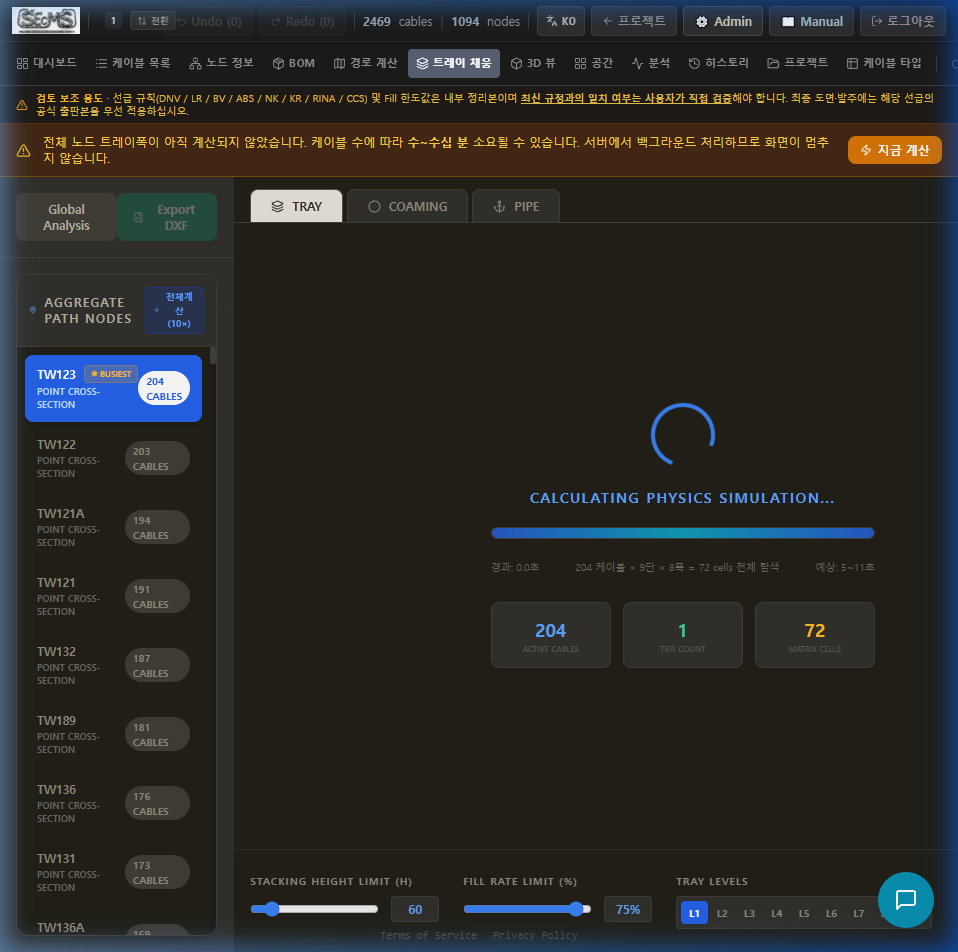
Task: Open 경로 계산 route calculation tab
Action: [x=365, y=63]
